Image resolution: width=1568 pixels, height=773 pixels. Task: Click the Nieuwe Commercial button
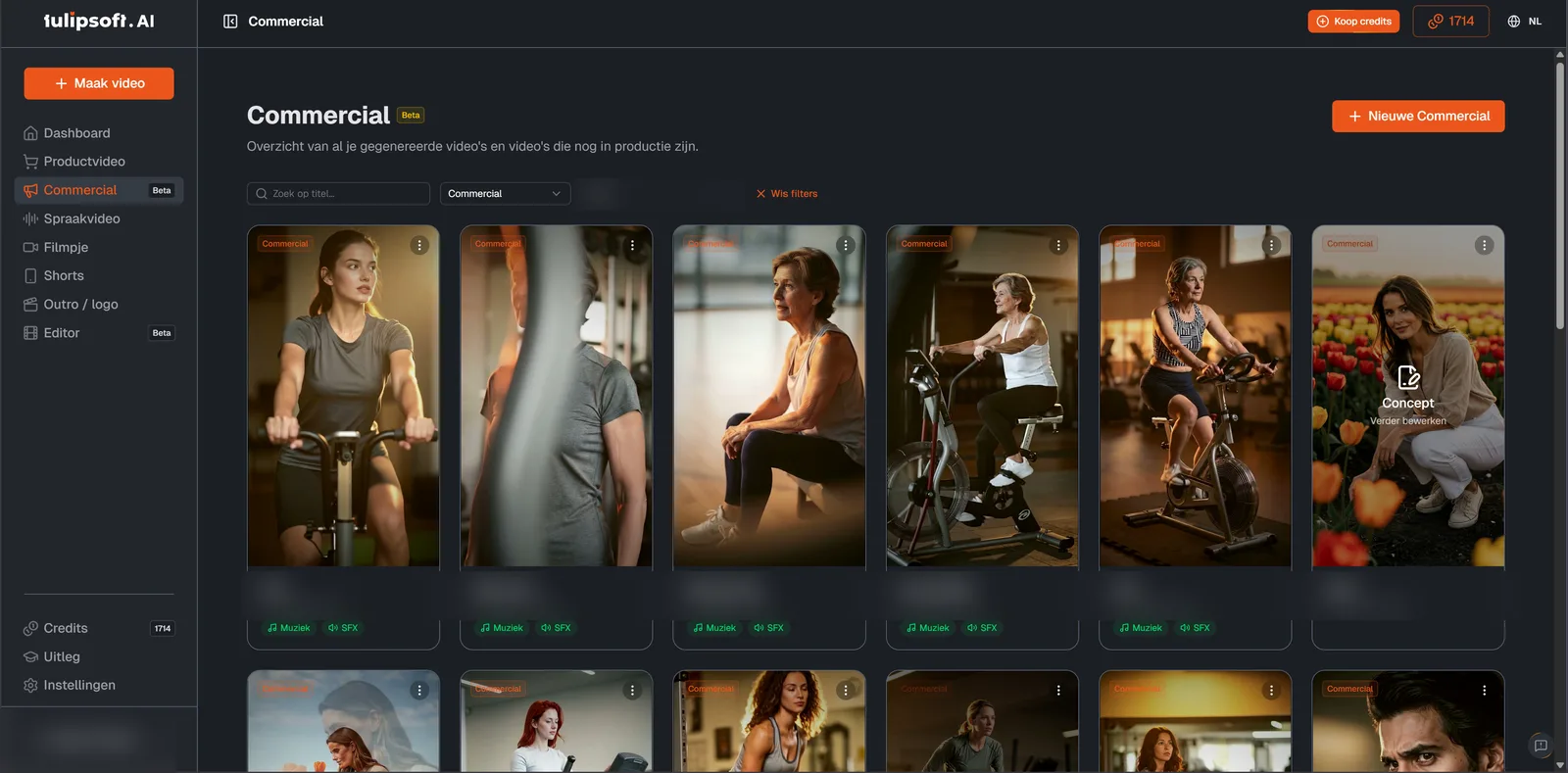pyautogui.click(x=1418, y=117)
